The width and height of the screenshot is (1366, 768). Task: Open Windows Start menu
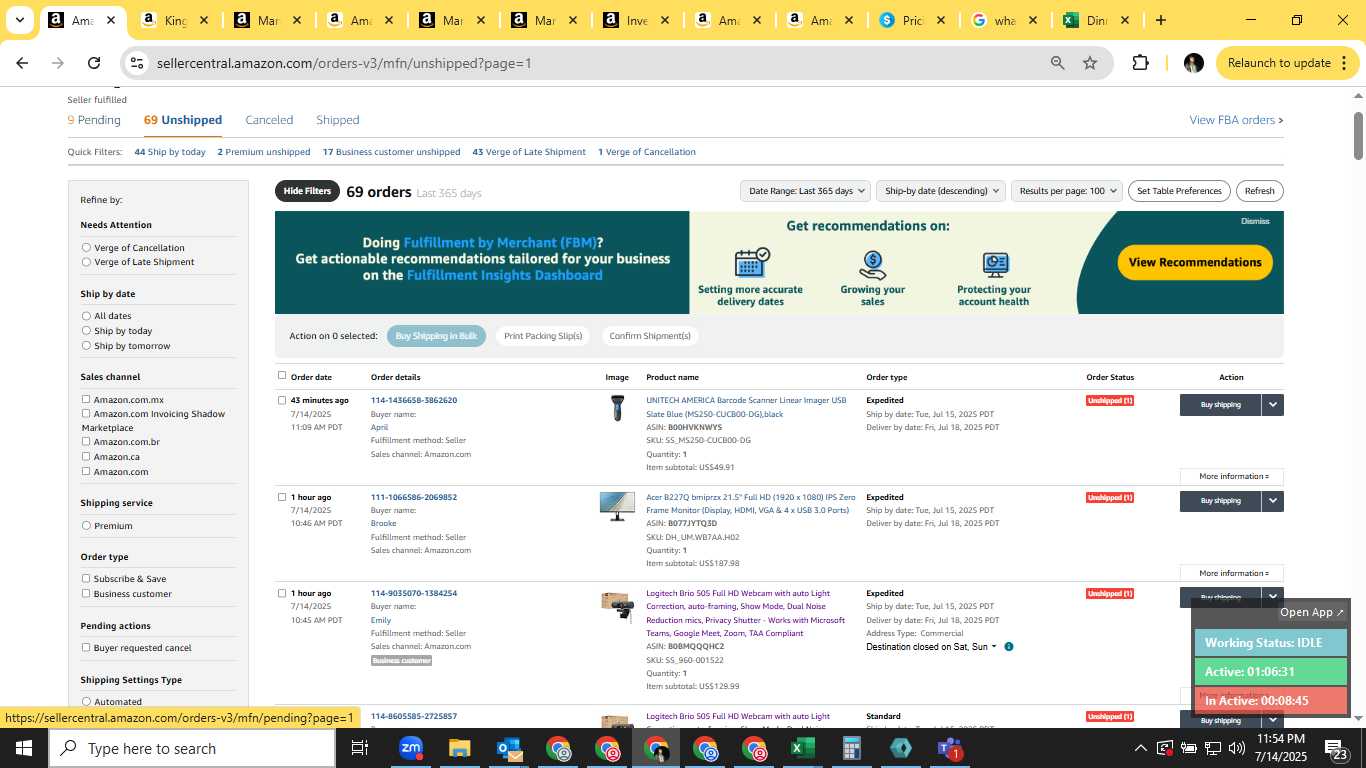pyautogui.click(x=23, y=748)
